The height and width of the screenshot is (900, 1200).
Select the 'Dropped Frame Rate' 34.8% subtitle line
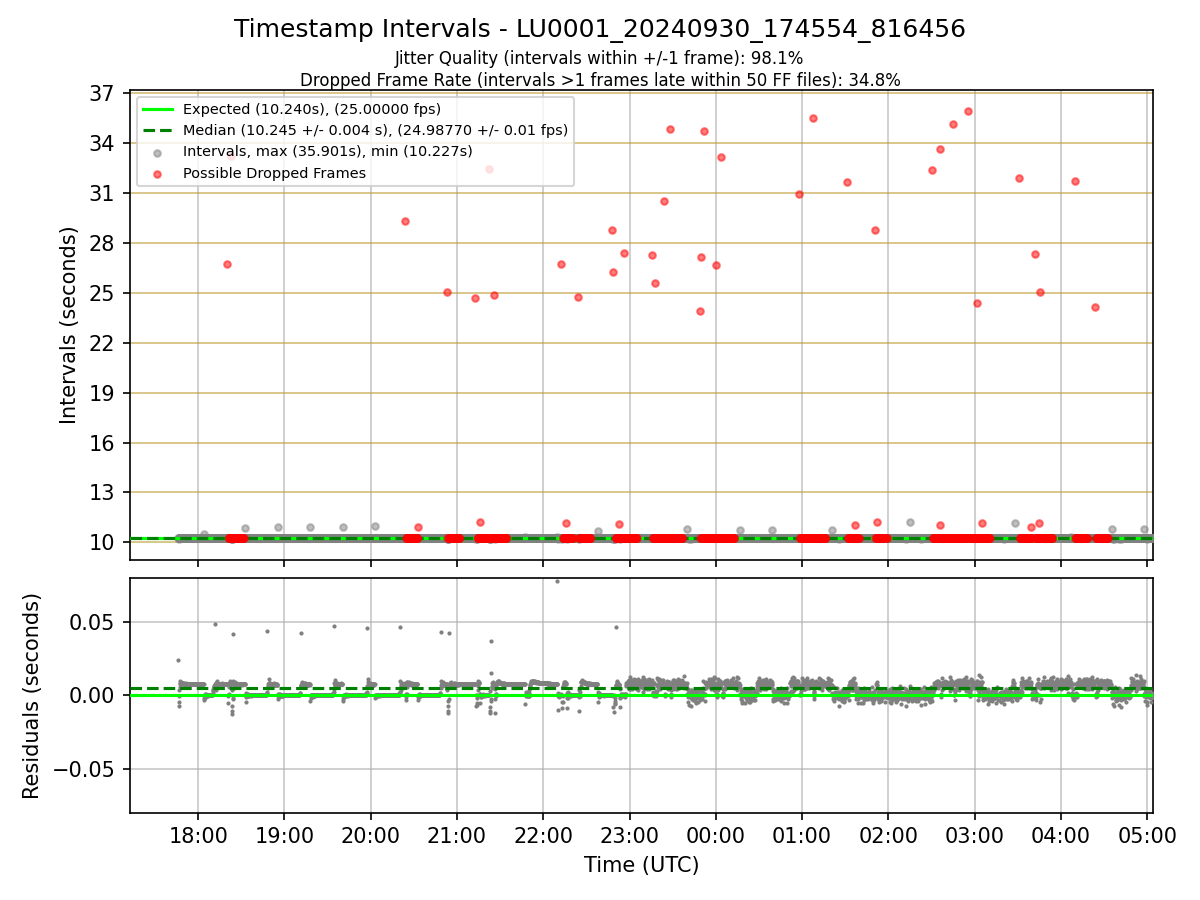click(x=600, y=80)
